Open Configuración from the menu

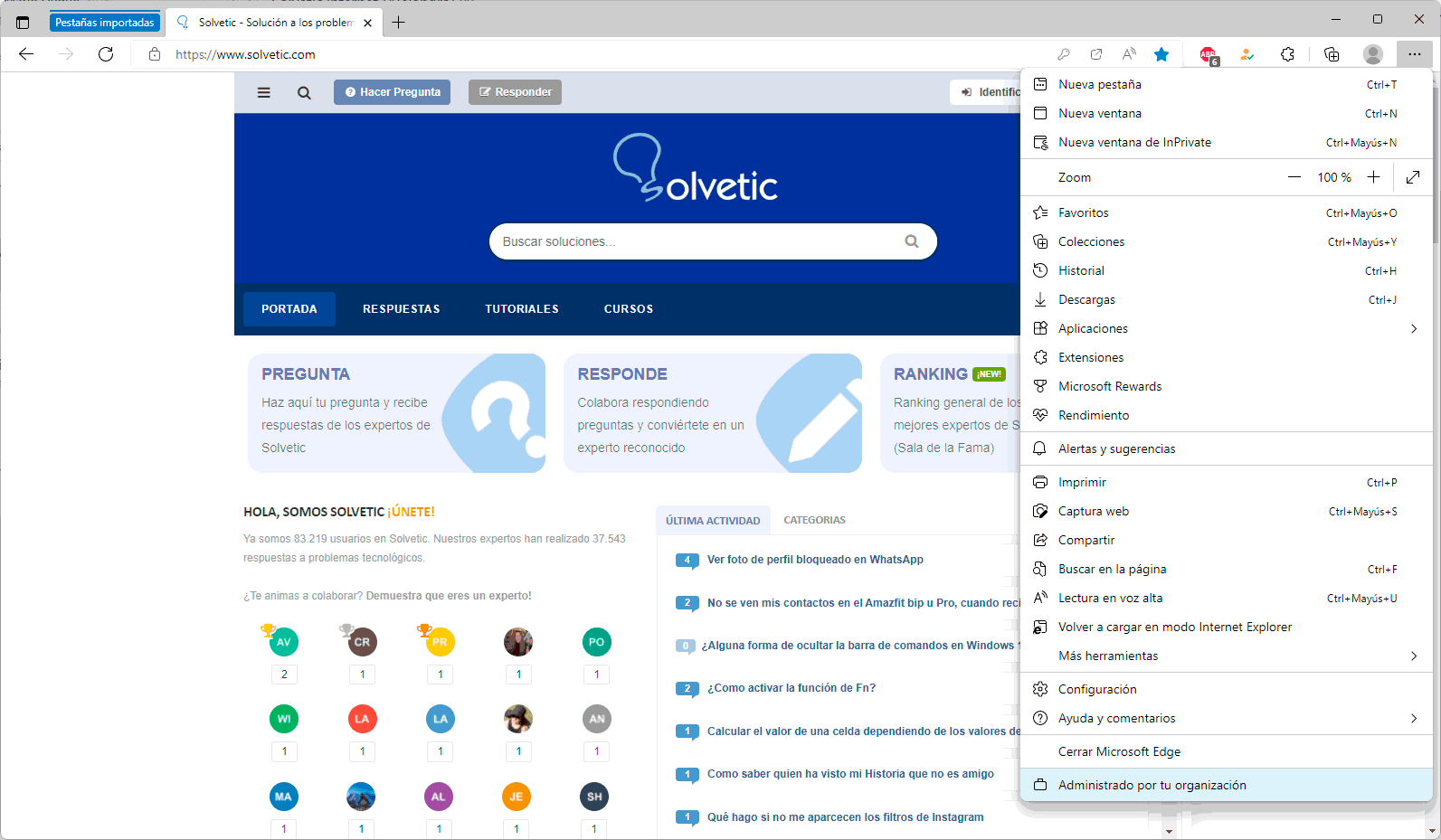(x=1227, y=689)
